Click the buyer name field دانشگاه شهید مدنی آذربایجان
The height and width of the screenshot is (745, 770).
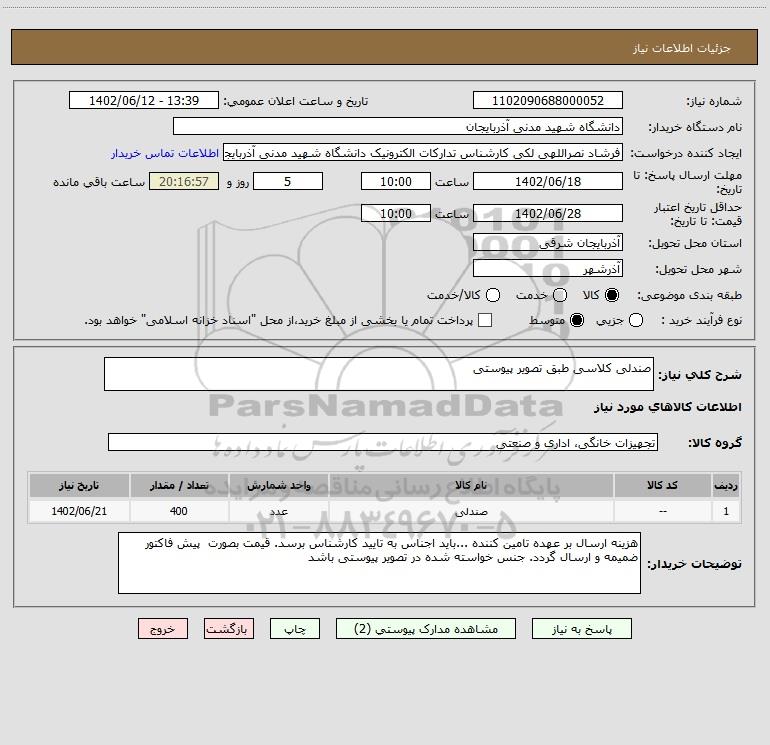pyautogui.click(x=398, y=126)
